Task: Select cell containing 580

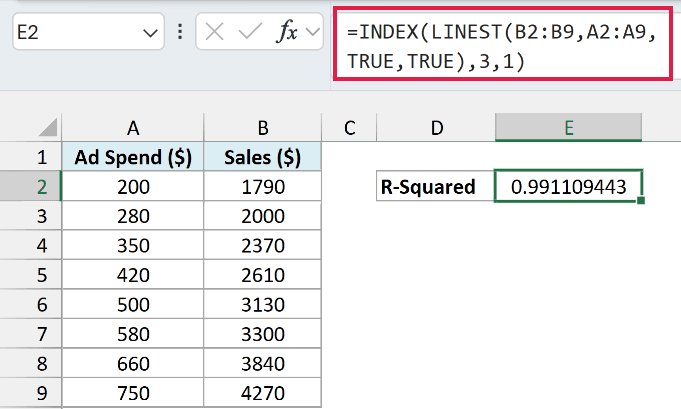Action: (x=133, y=334)
